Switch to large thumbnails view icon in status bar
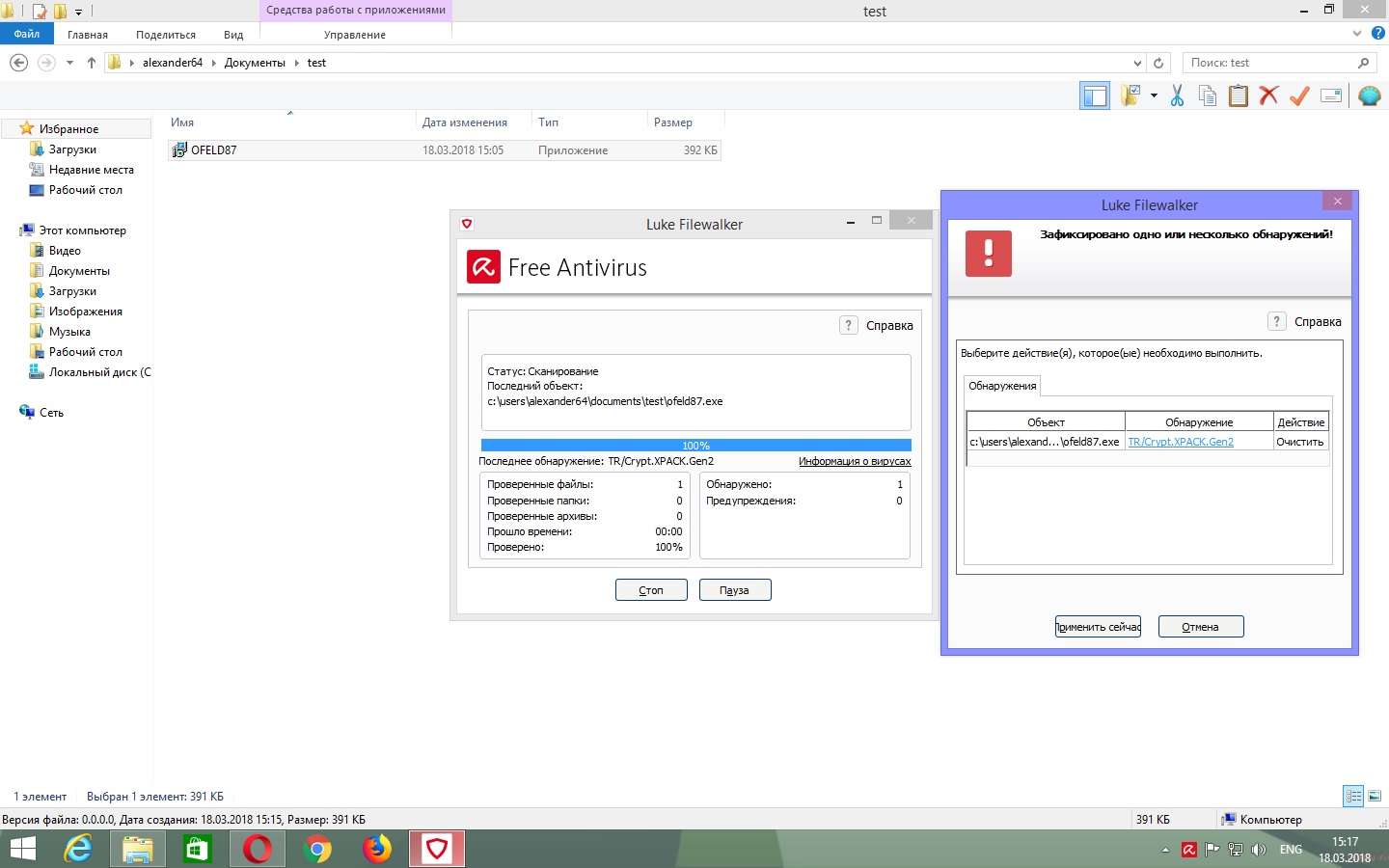 coord(1375,796)
